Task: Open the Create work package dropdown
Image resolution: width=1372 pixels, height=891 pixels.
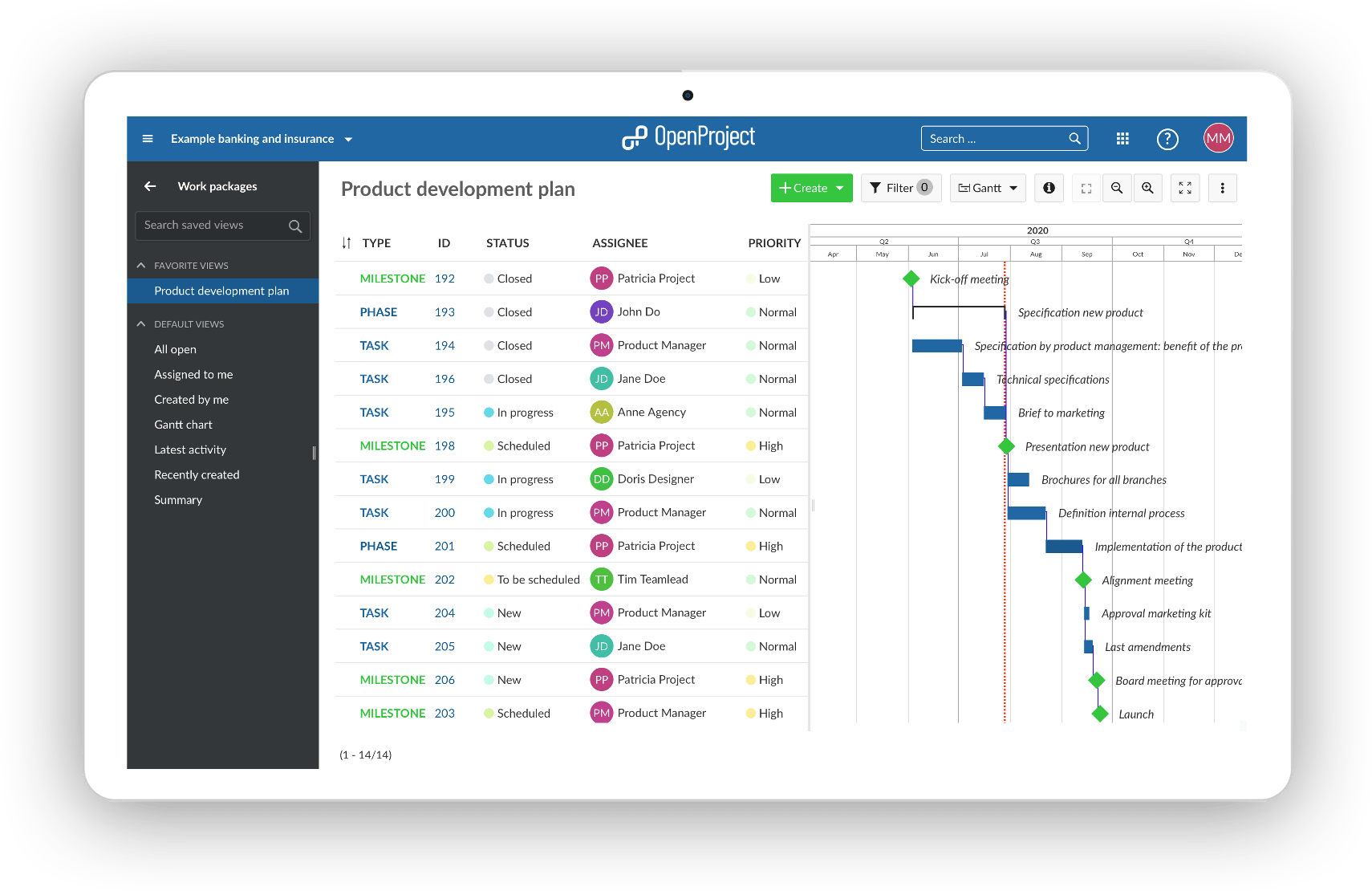Action: pos(811,188)
